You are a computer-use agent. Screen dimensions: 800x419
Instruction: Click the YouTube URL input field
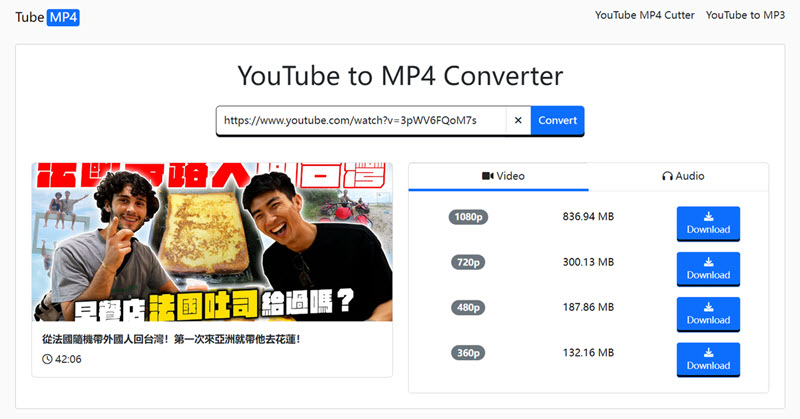[361, 120]
